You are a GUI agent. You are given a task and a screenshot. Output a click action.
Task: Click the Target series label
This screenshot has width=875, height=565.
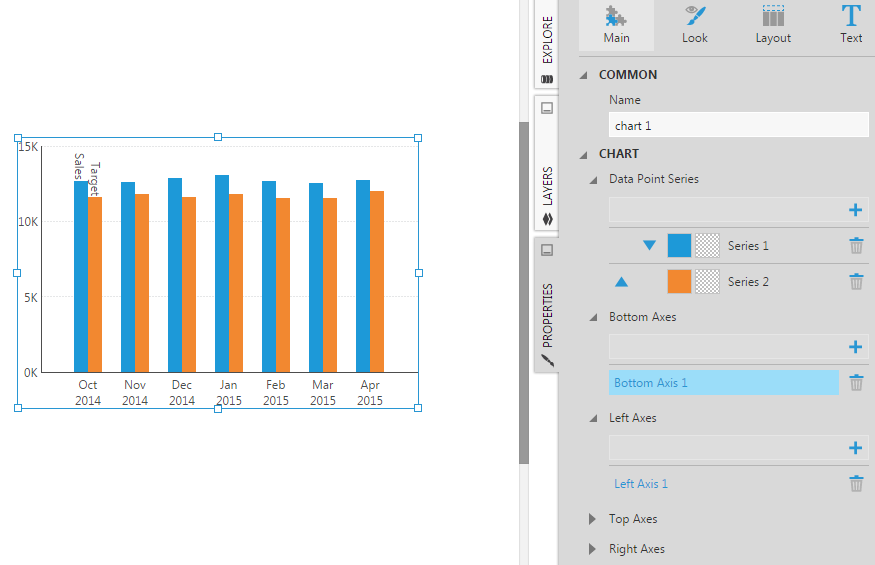95,179
